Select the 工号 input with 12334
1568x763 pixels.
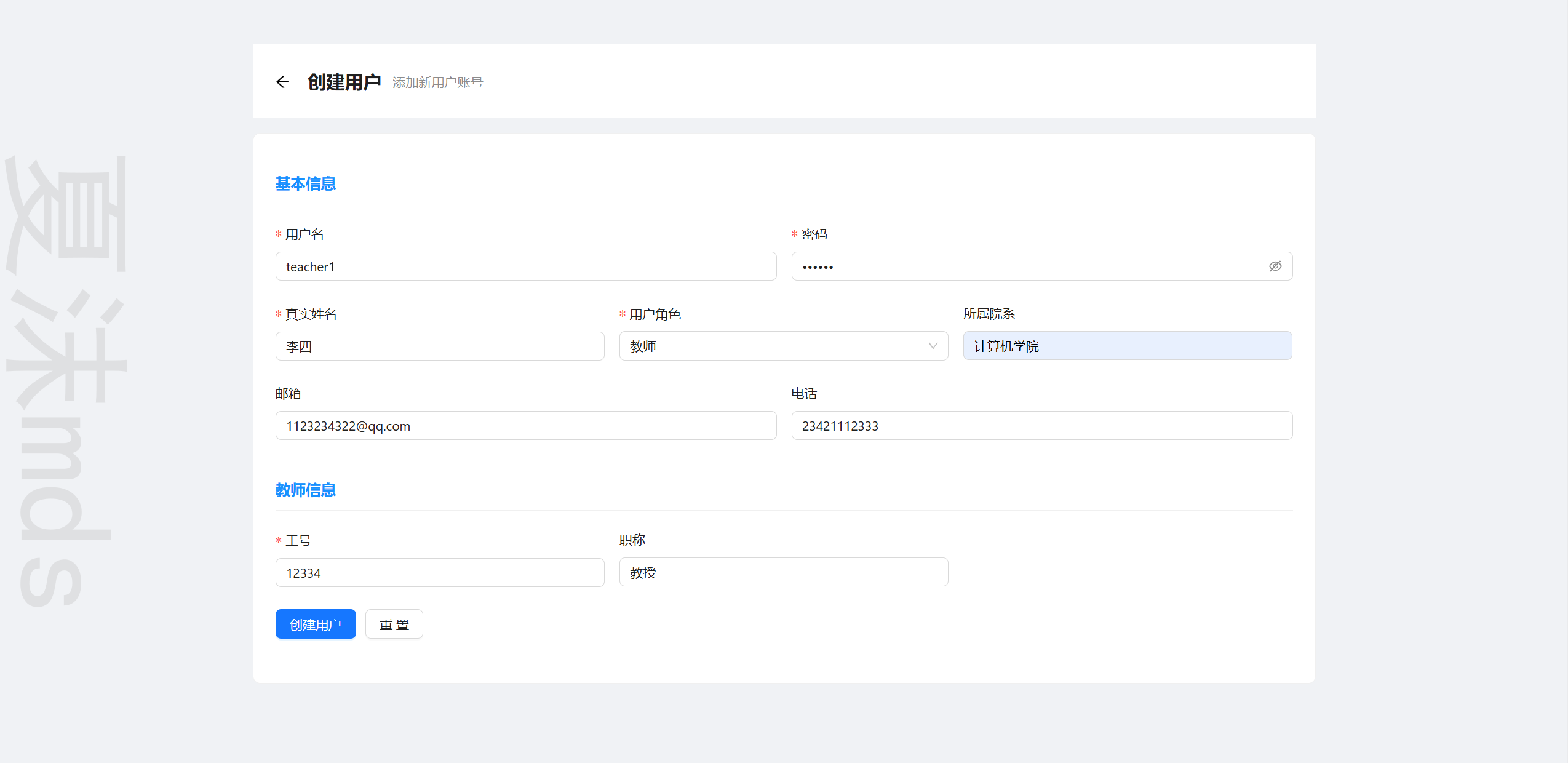point(439,573)
